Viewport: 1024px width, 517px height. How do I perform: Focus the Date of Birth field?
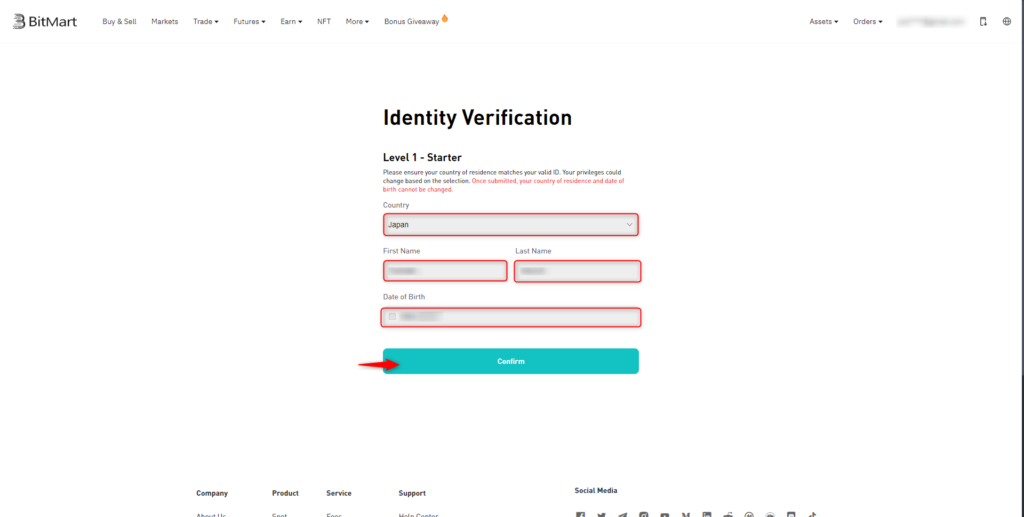520,317
